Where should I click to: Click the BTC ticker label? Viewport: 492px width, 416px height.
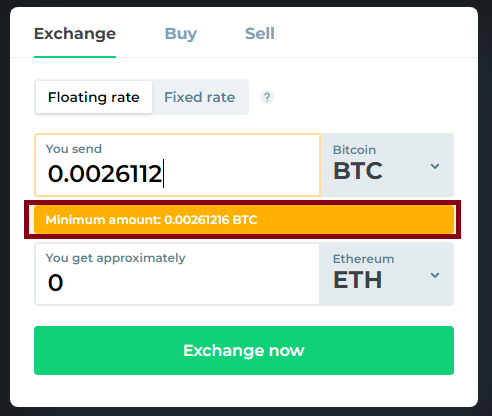click(x=358, y=171)
